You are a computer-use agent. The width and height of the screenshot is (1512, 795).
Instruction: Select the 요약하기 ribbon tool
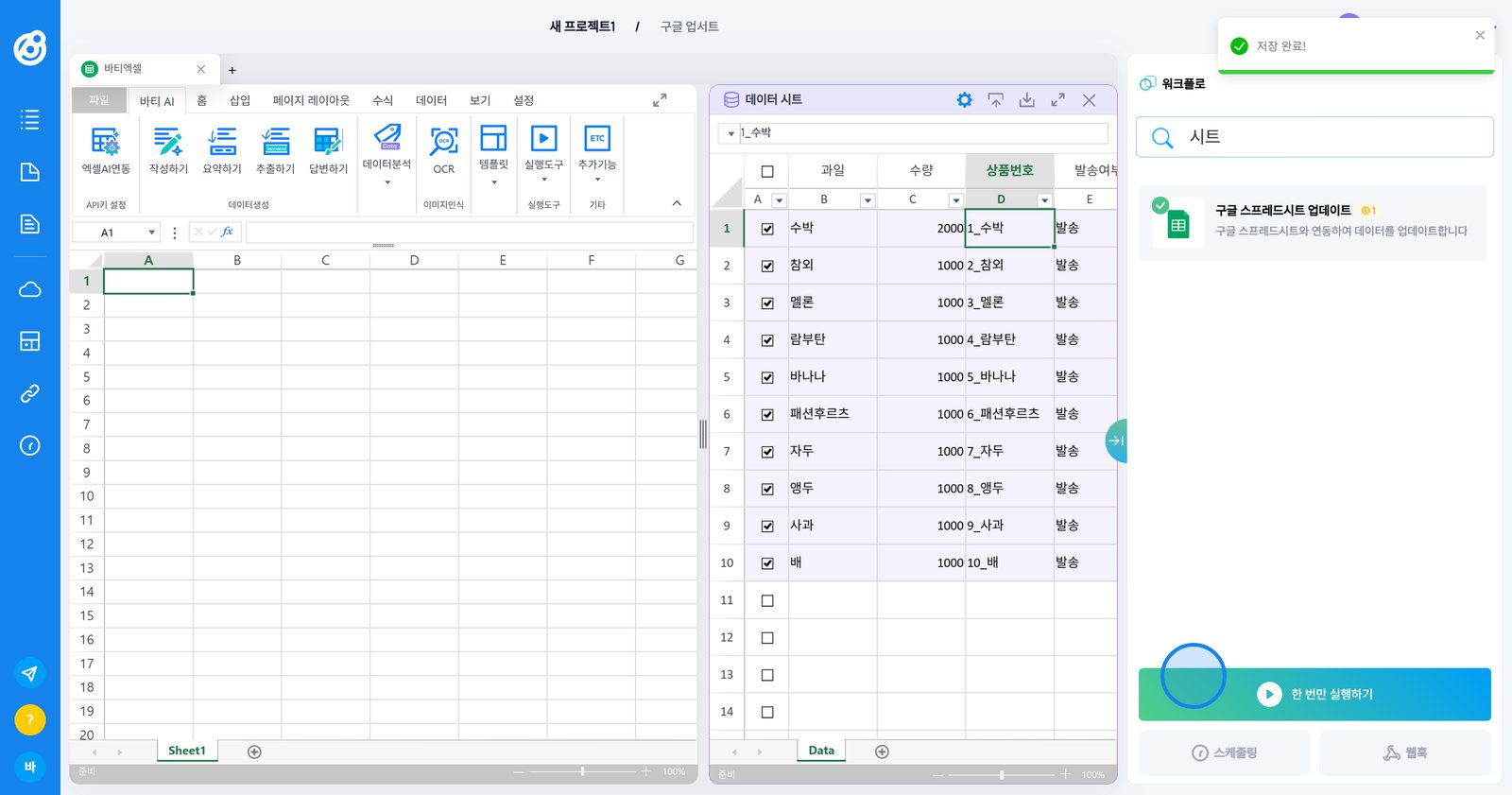(222, 150)
